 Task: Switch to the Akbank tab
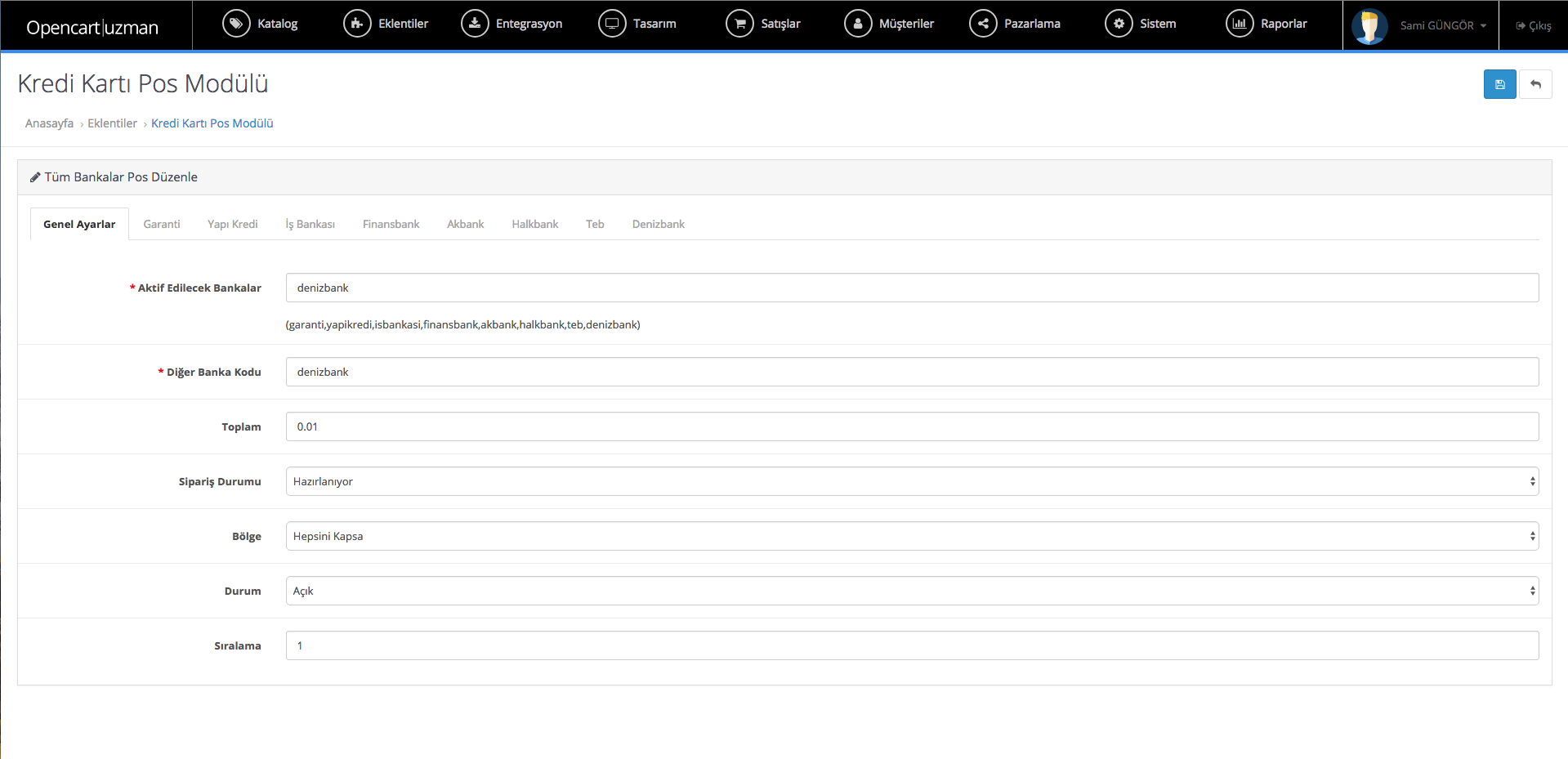coord(466,224)
